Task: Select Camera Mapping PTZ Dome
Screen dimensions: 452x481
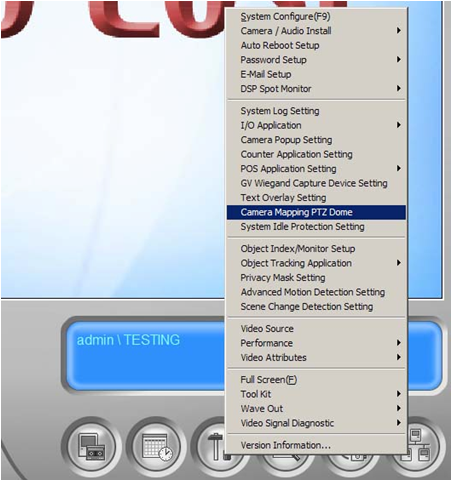Action: pos(316,212)
